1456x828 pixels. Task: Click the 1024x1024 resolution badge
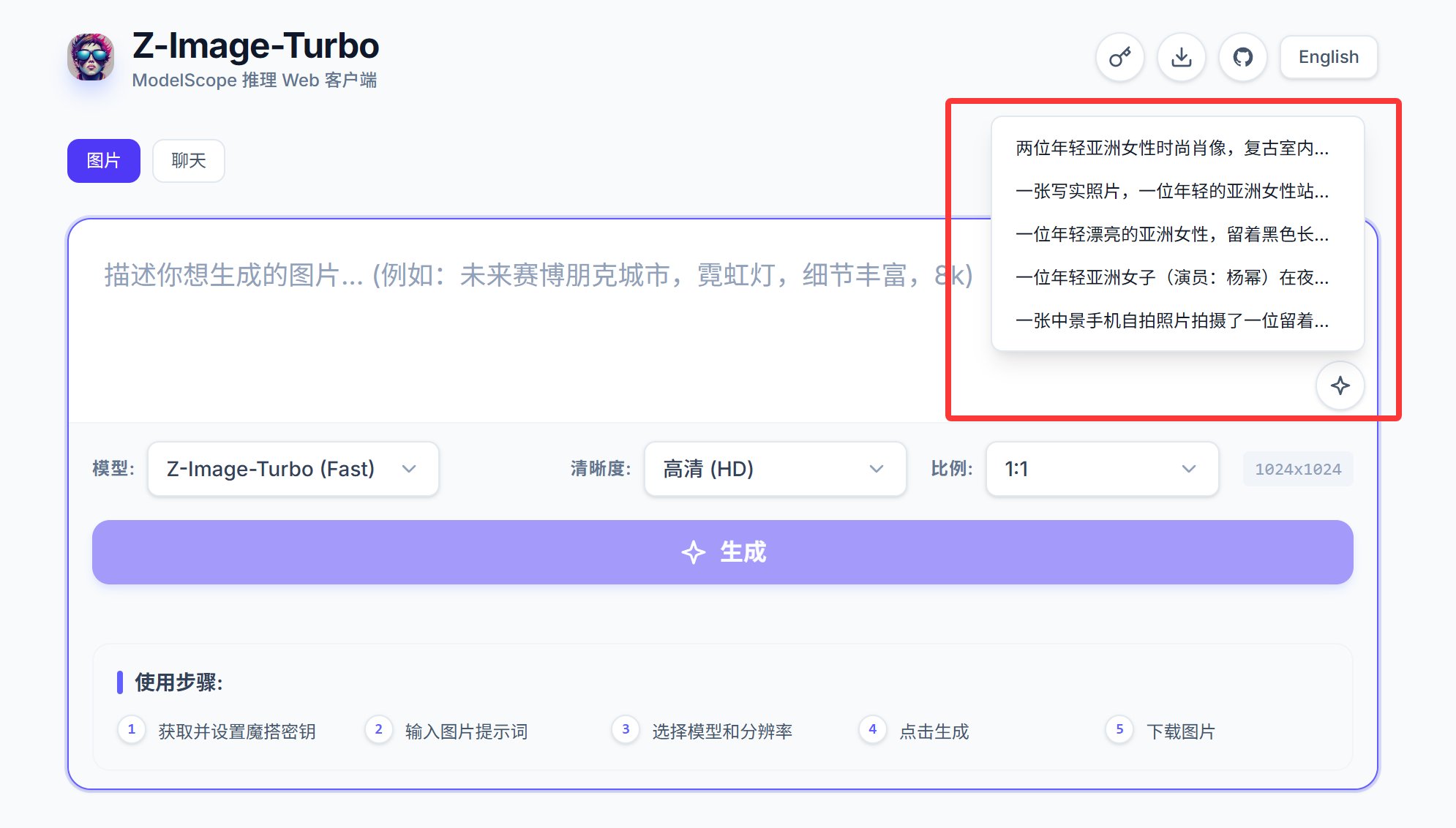point(1297,470)
